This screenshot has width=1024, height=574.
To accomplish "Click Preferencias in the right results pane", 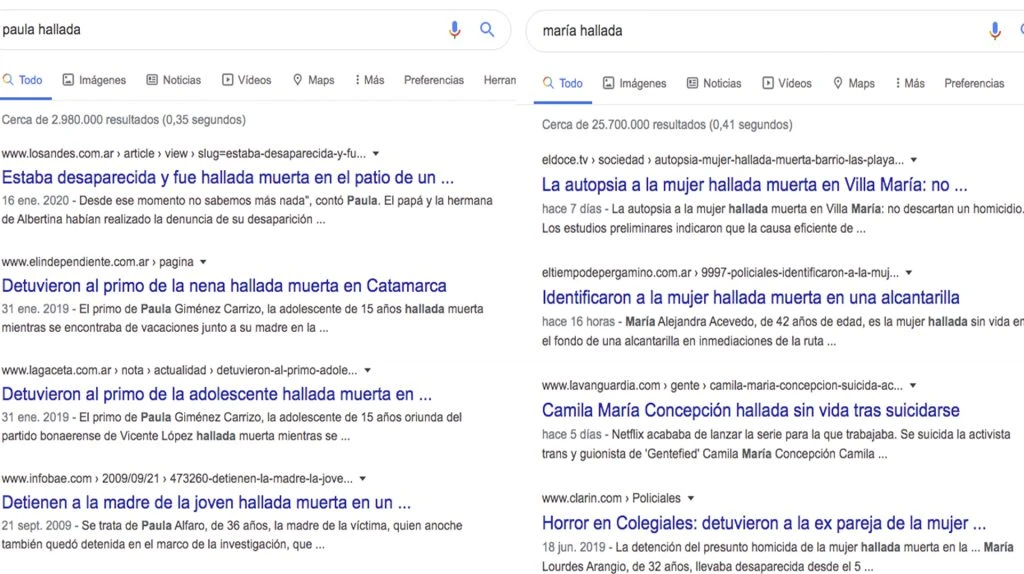I will [974, 84].
